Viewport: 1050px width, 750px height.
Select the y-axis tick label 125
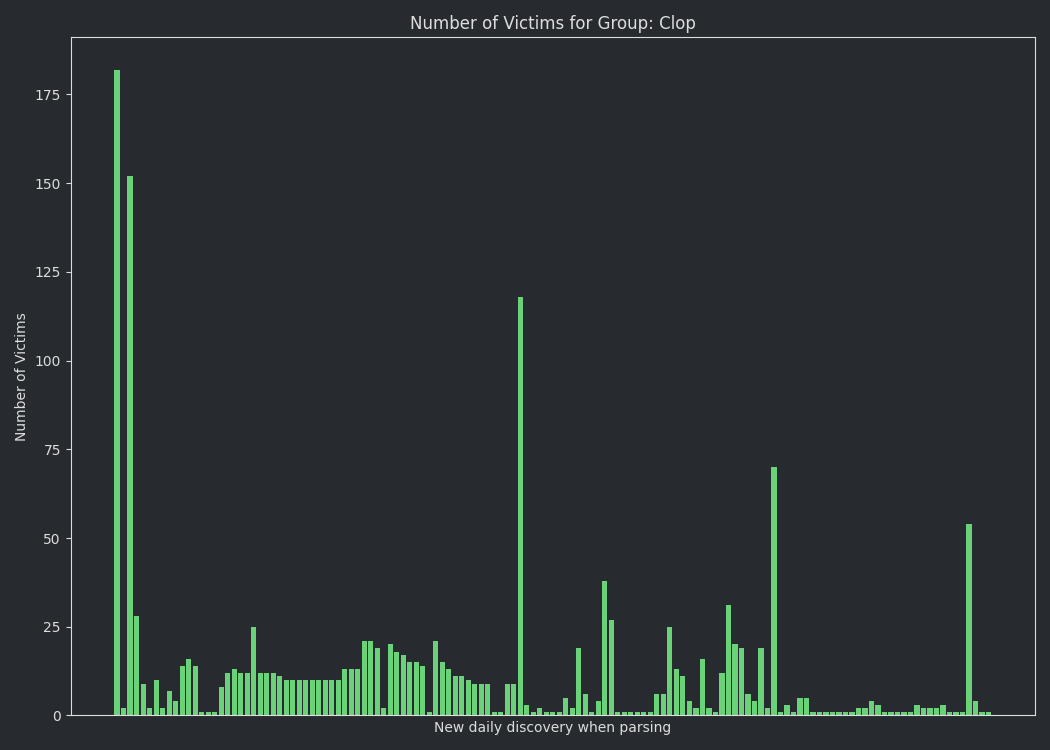click(48, 273)
